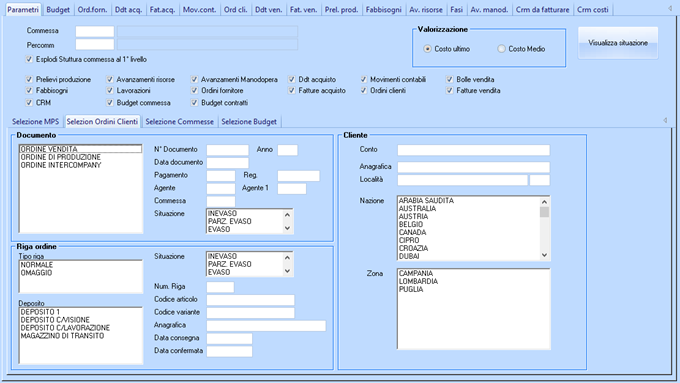Uncheck Avanzamenti Manodopera checkbox
The width and height of the screenshot is (680, 383).
(194, 79)
